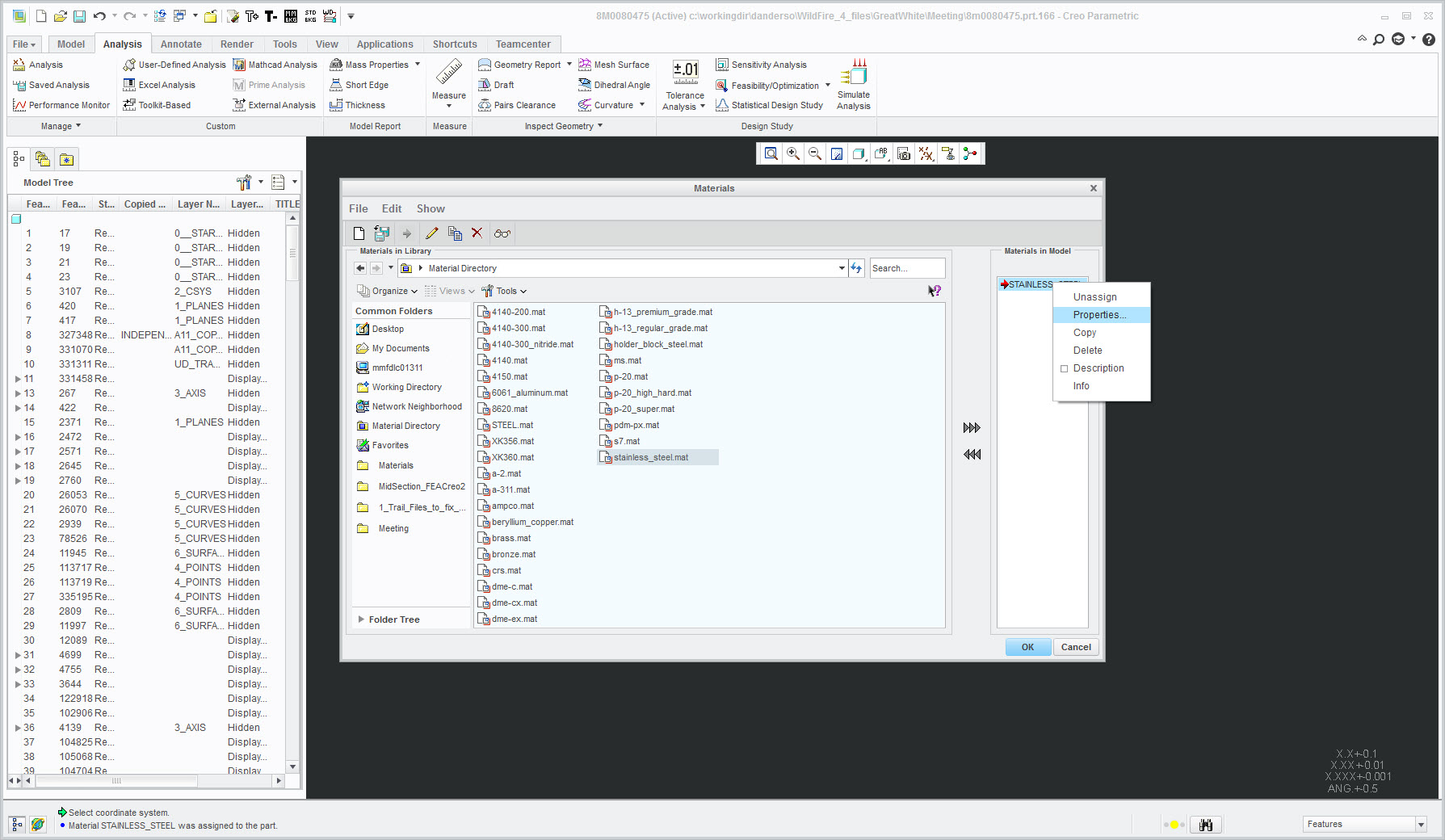Click the find binoculars icon in status bar
Image resolution: width=1445 pixels, height=840 pixels.
pos(1206,825)
